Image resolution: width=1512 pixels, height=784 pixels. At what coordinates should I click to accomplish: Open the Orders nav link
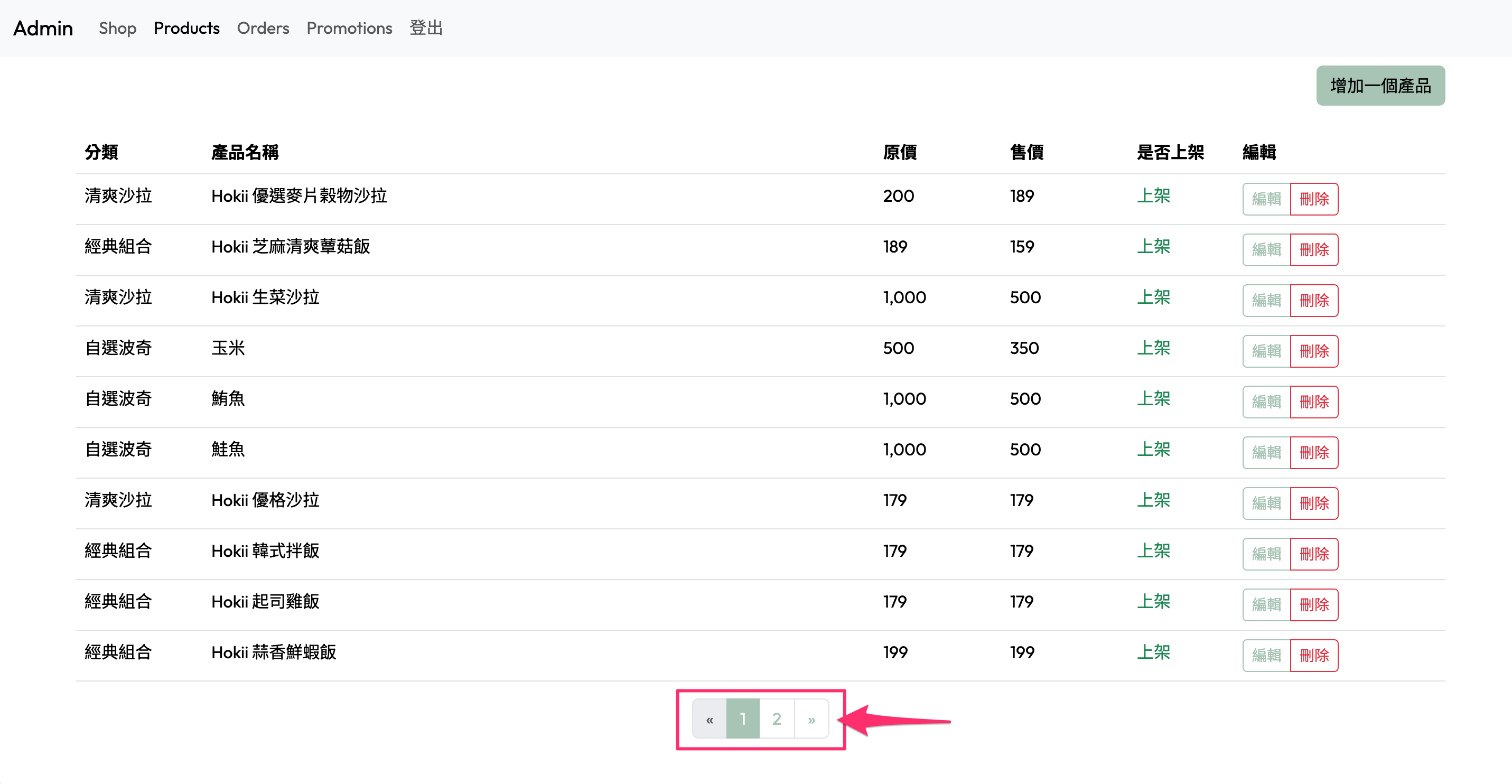coord(263,28)
